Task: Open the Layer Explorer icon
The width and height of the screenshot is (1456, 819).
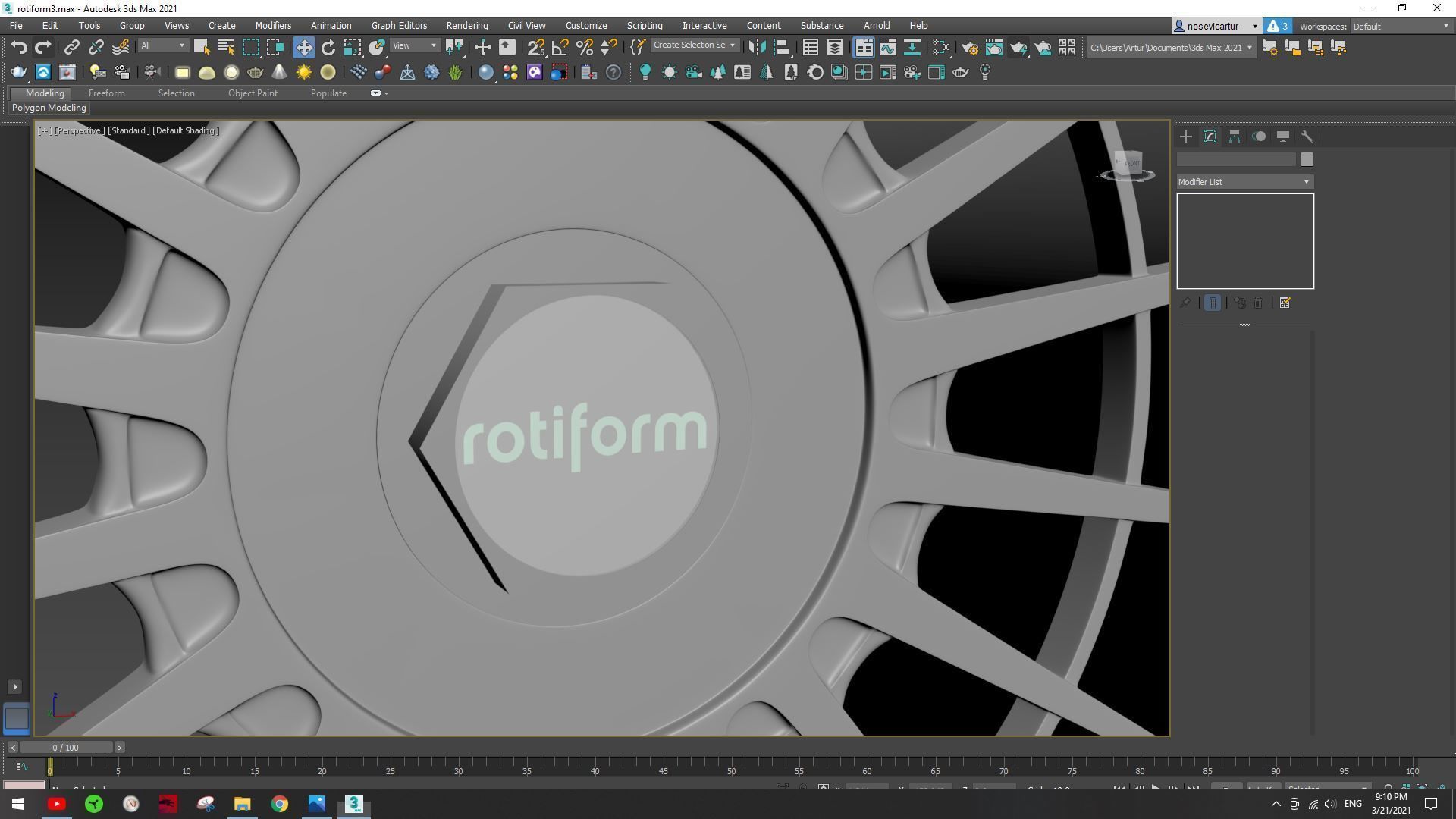Action: [834, 47]
